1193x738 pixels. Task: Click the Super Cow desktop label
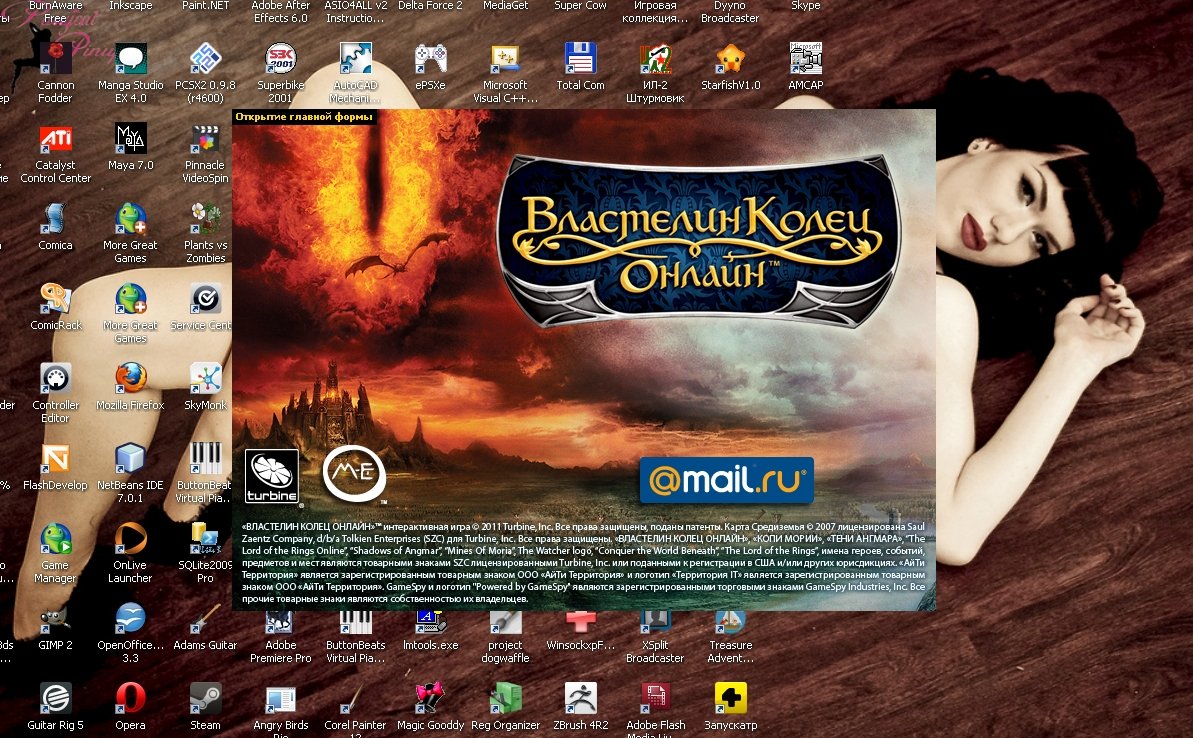[580, 5]
